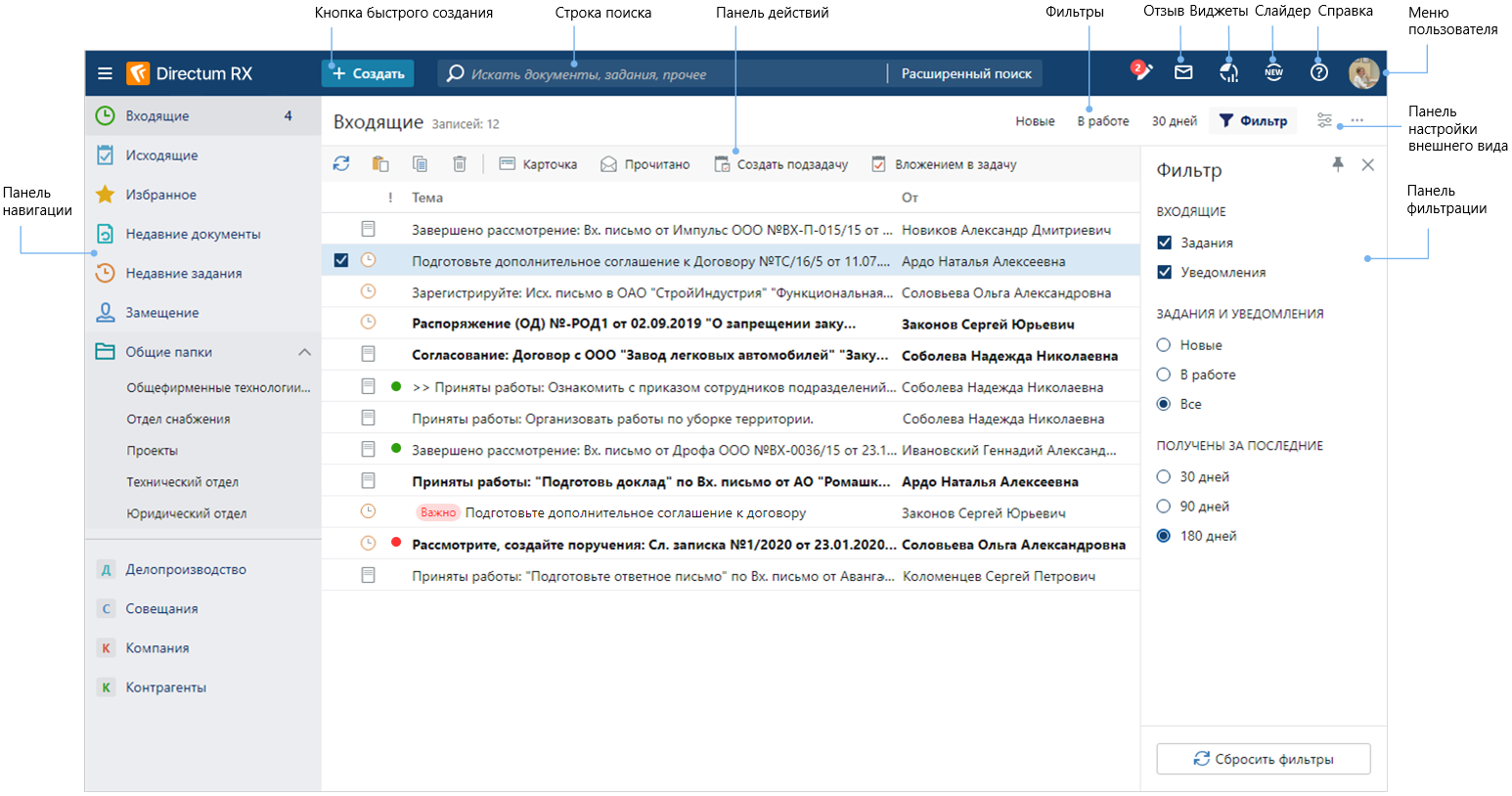Click the hamburger menu icon

click(105, 73)
